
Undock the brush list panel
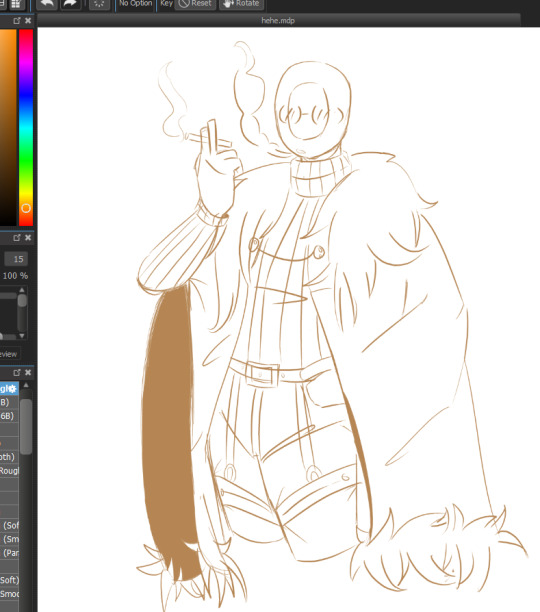(x=17, y=373)
